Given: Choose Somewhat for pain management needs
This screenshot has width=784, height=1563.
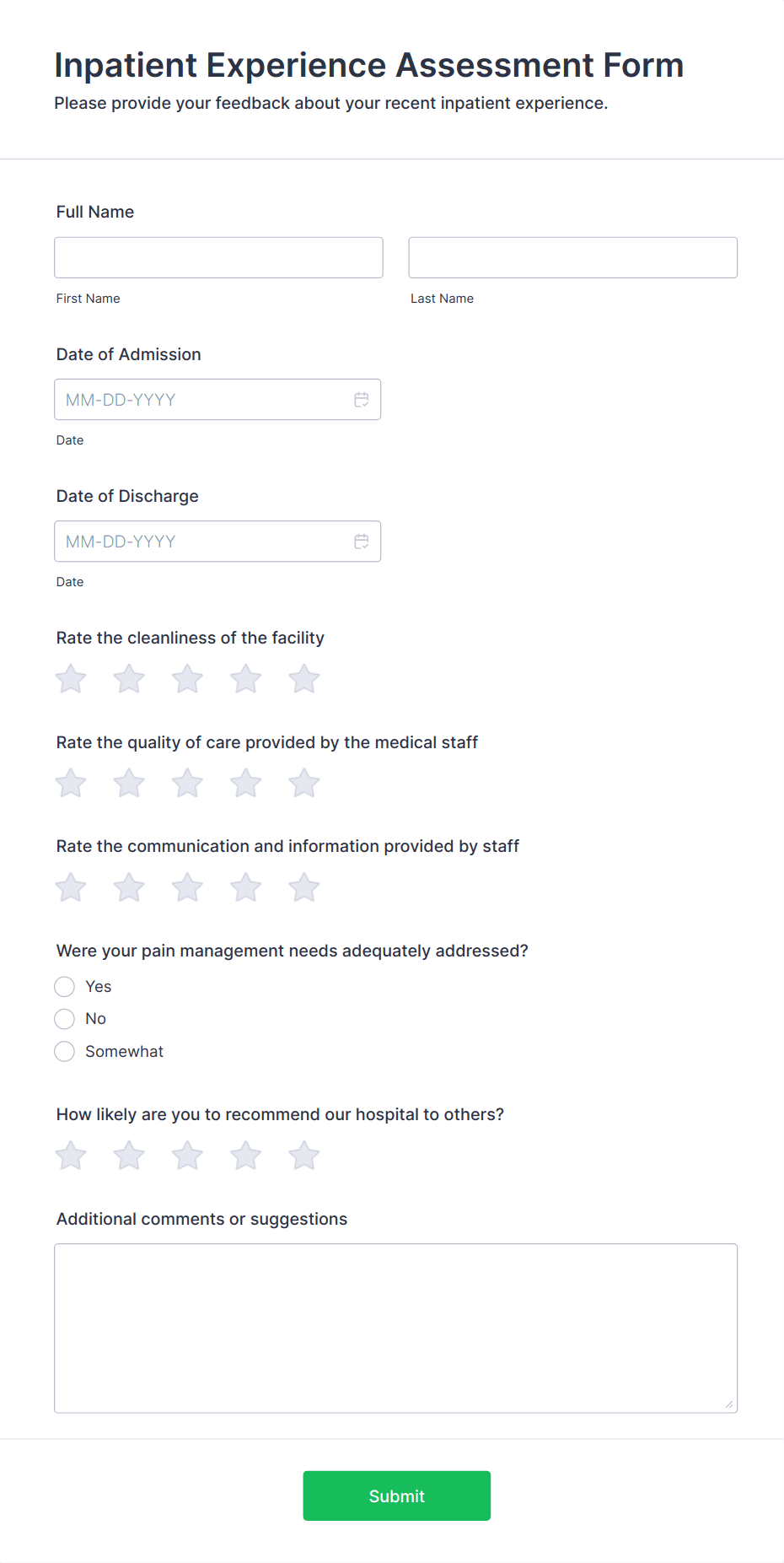Looking at the screenshot, I should coord(64,1051).
